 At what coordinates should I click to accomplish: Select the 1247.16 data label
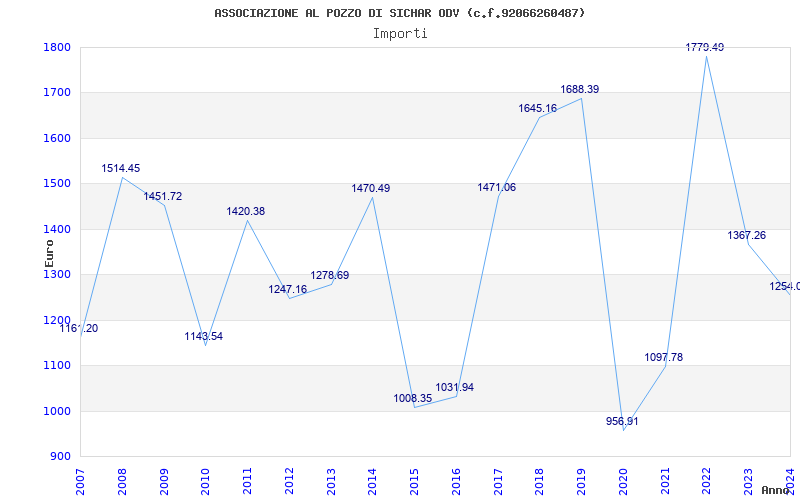[288, 289]
